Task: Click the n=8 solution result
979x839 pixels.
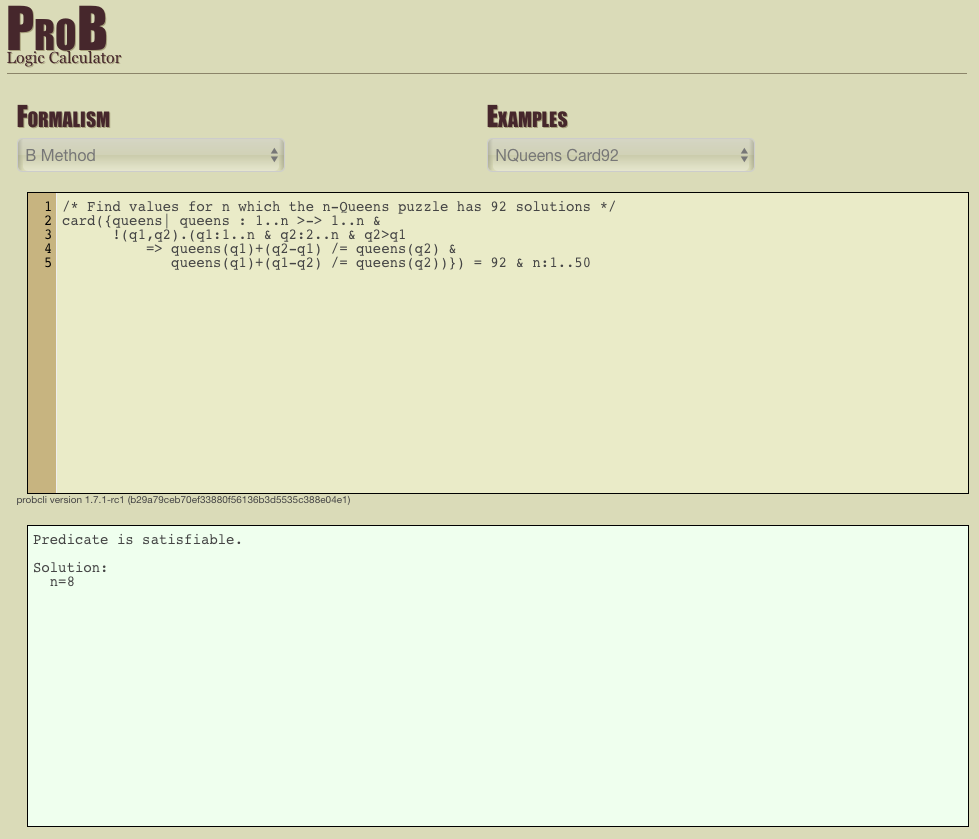Action: [62, 582]
